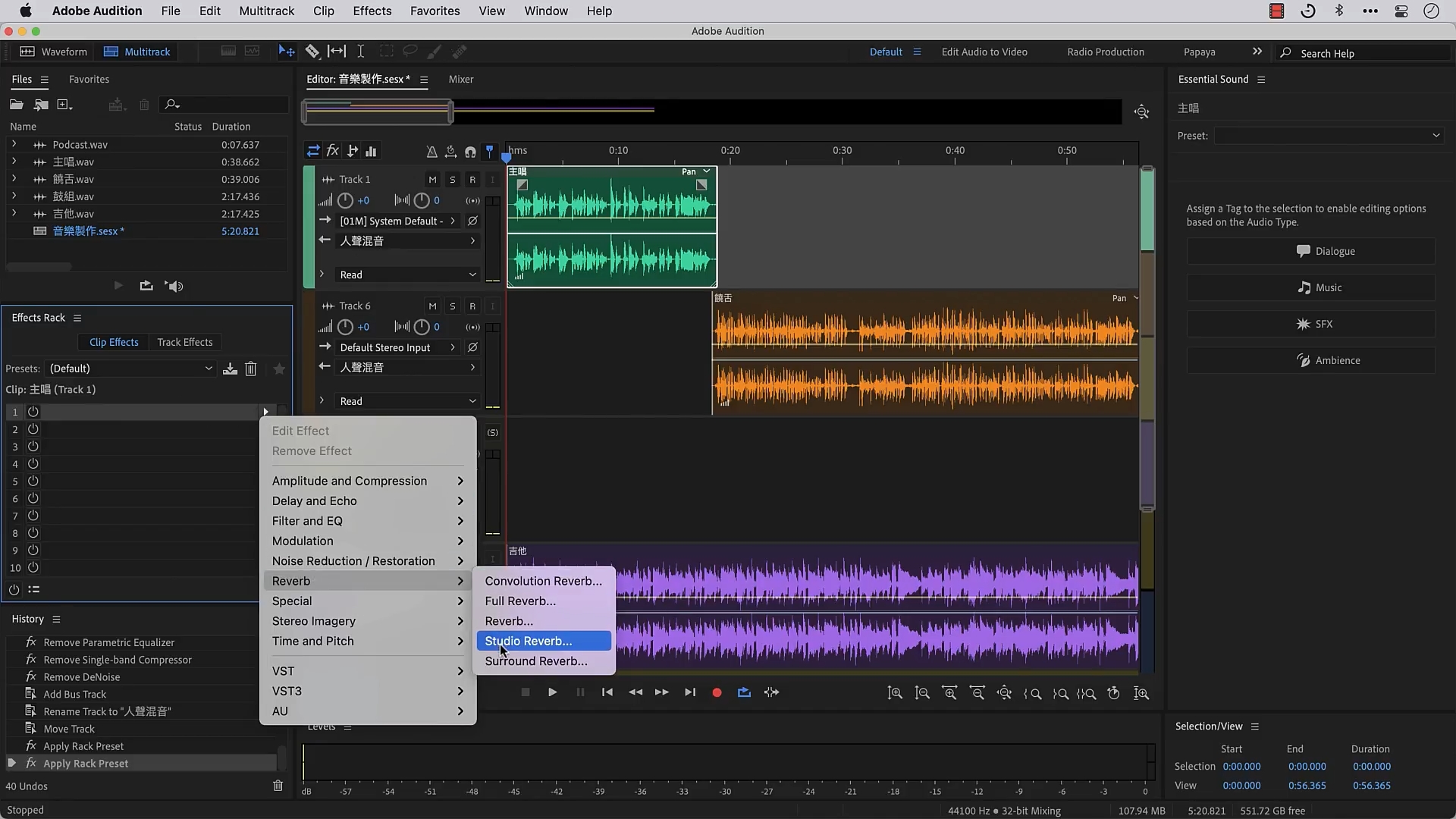This screenshot has width=1456, height=819.
Task: Click the Dialogue audio type button
Action: click(1310, 251)
